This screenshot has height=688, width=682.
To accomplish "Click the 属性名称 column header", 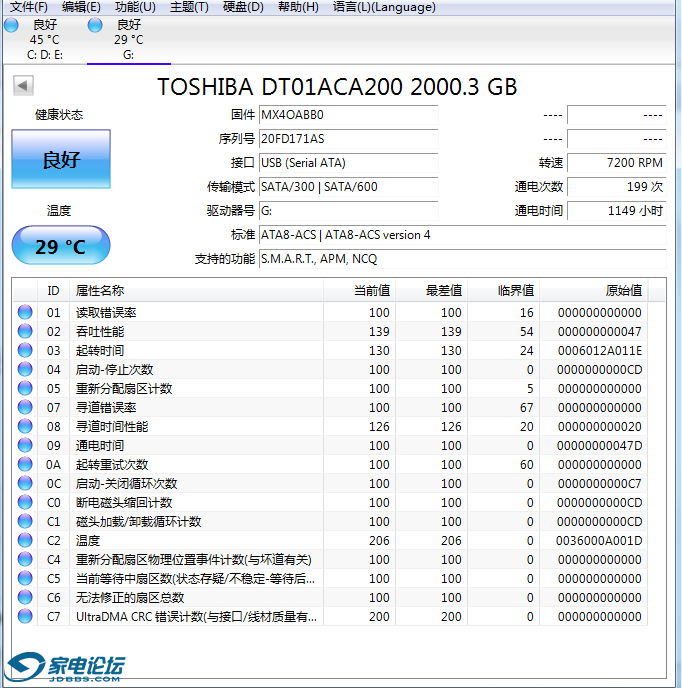I will click(196, 290).
